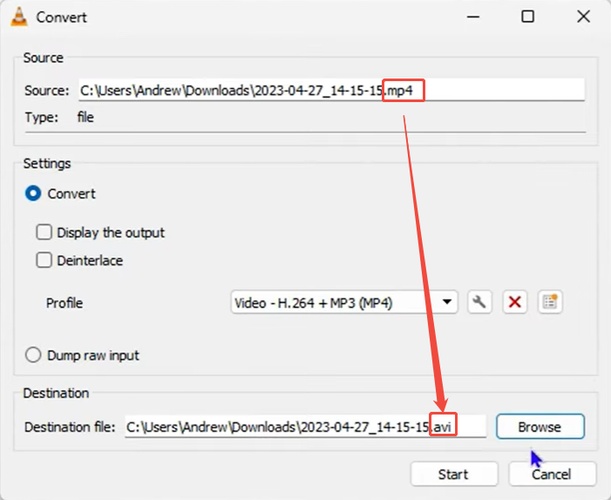Image resolution: width=611 pixels, height=500 pixels.
Task: Enable the Deinterlace checkbox
Action: tap(44, 260)
